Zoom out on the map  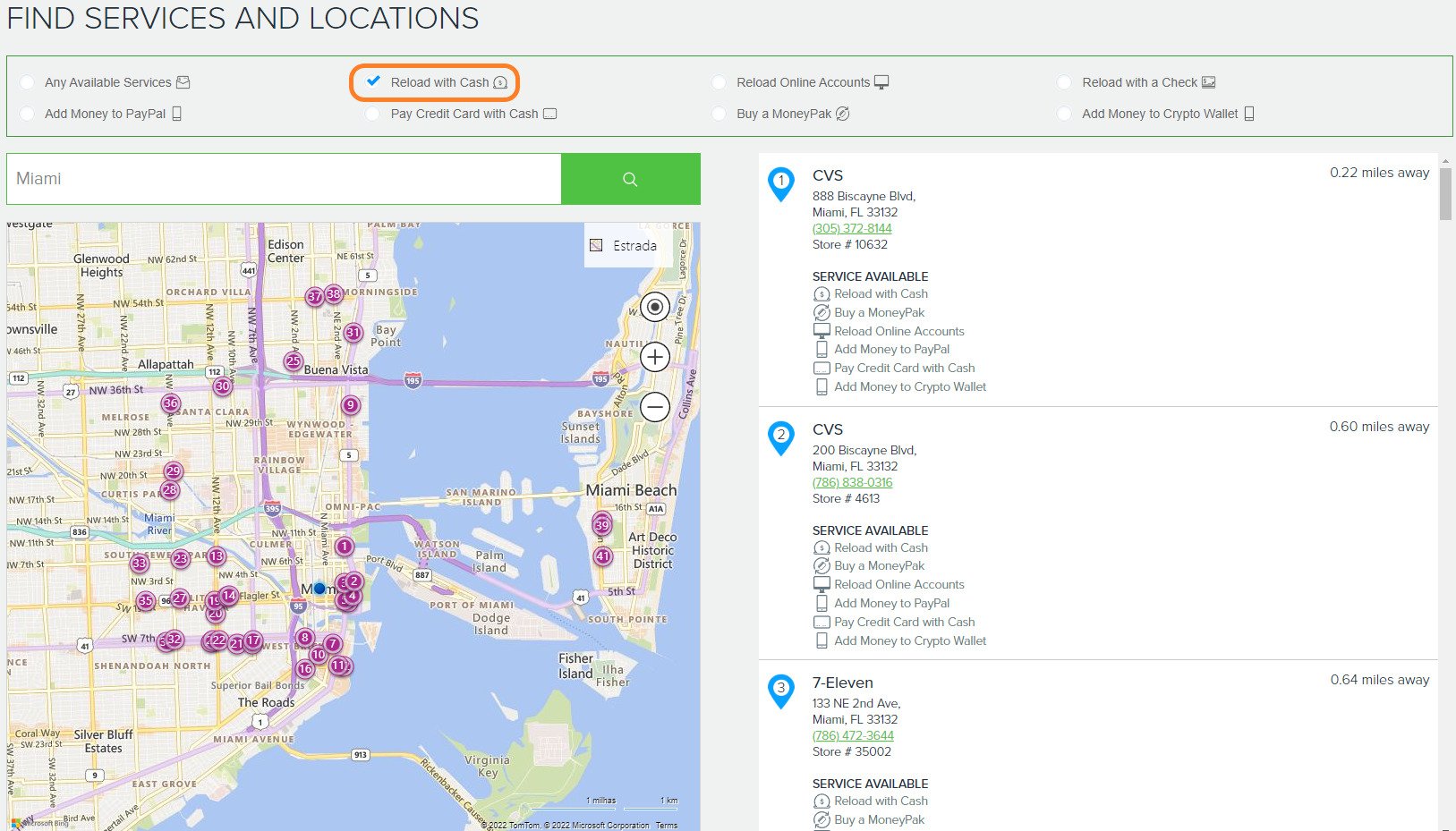click(x=655, y=407)
